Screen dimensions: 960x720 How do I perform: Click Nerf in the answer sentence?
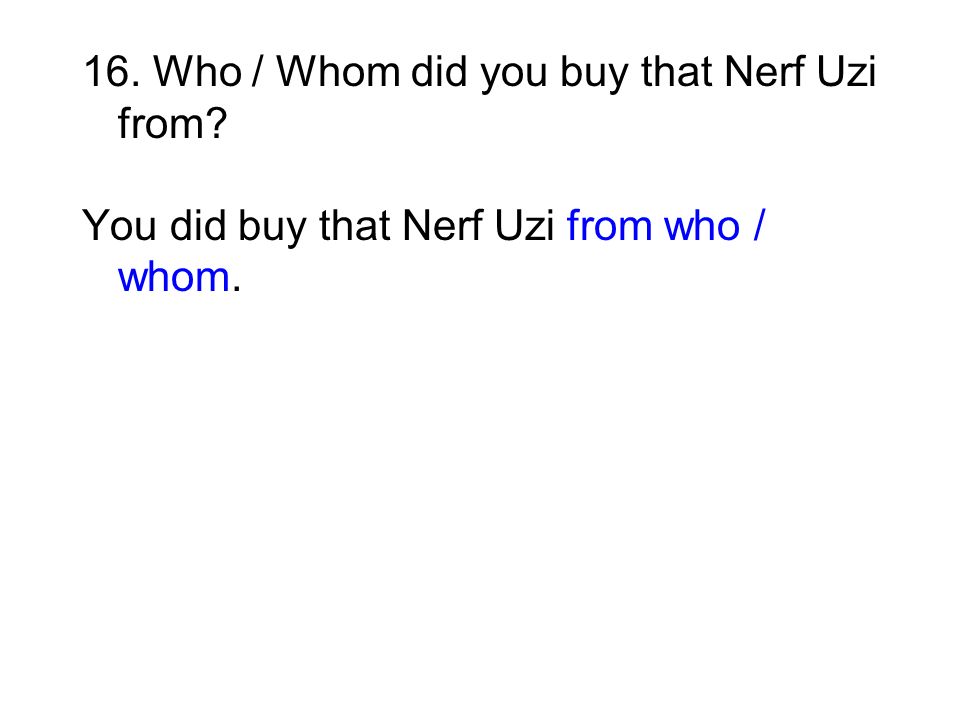[x=441, y=226]
